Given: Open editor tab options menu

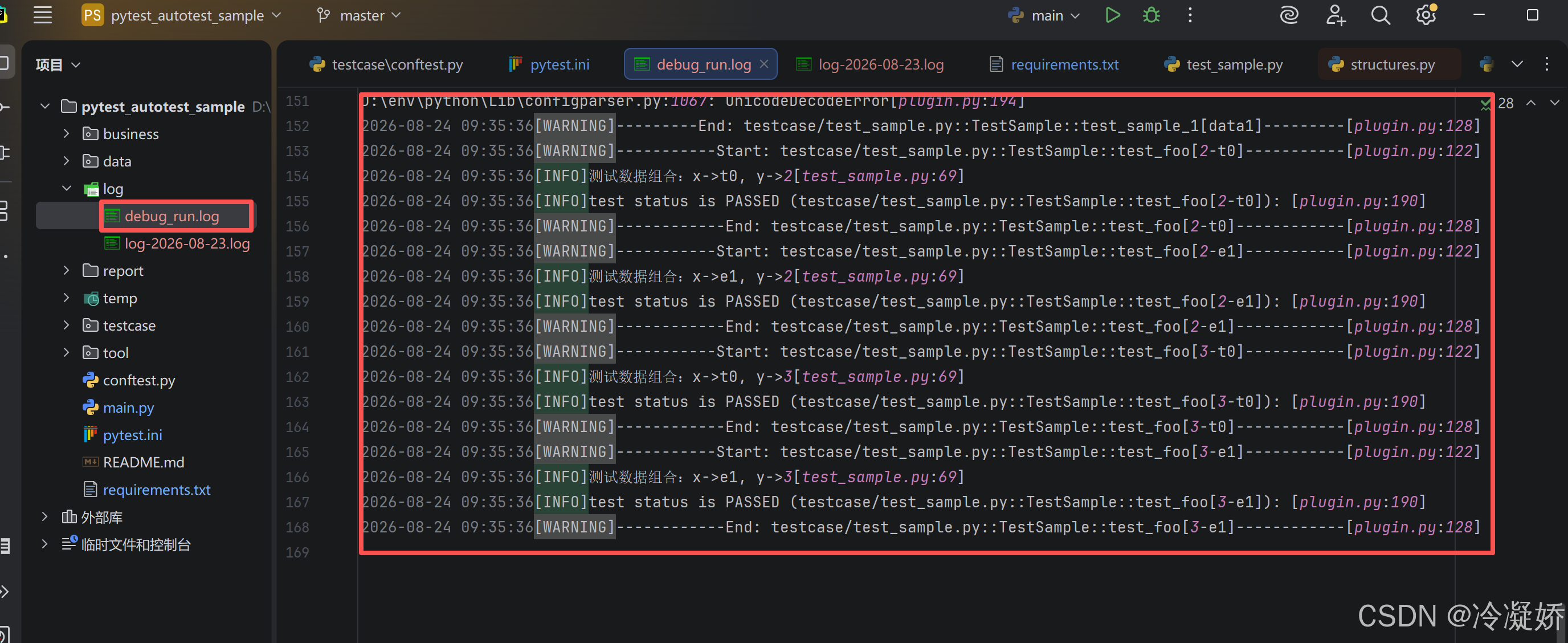Looking at the screenshot, I should 1547,64.
